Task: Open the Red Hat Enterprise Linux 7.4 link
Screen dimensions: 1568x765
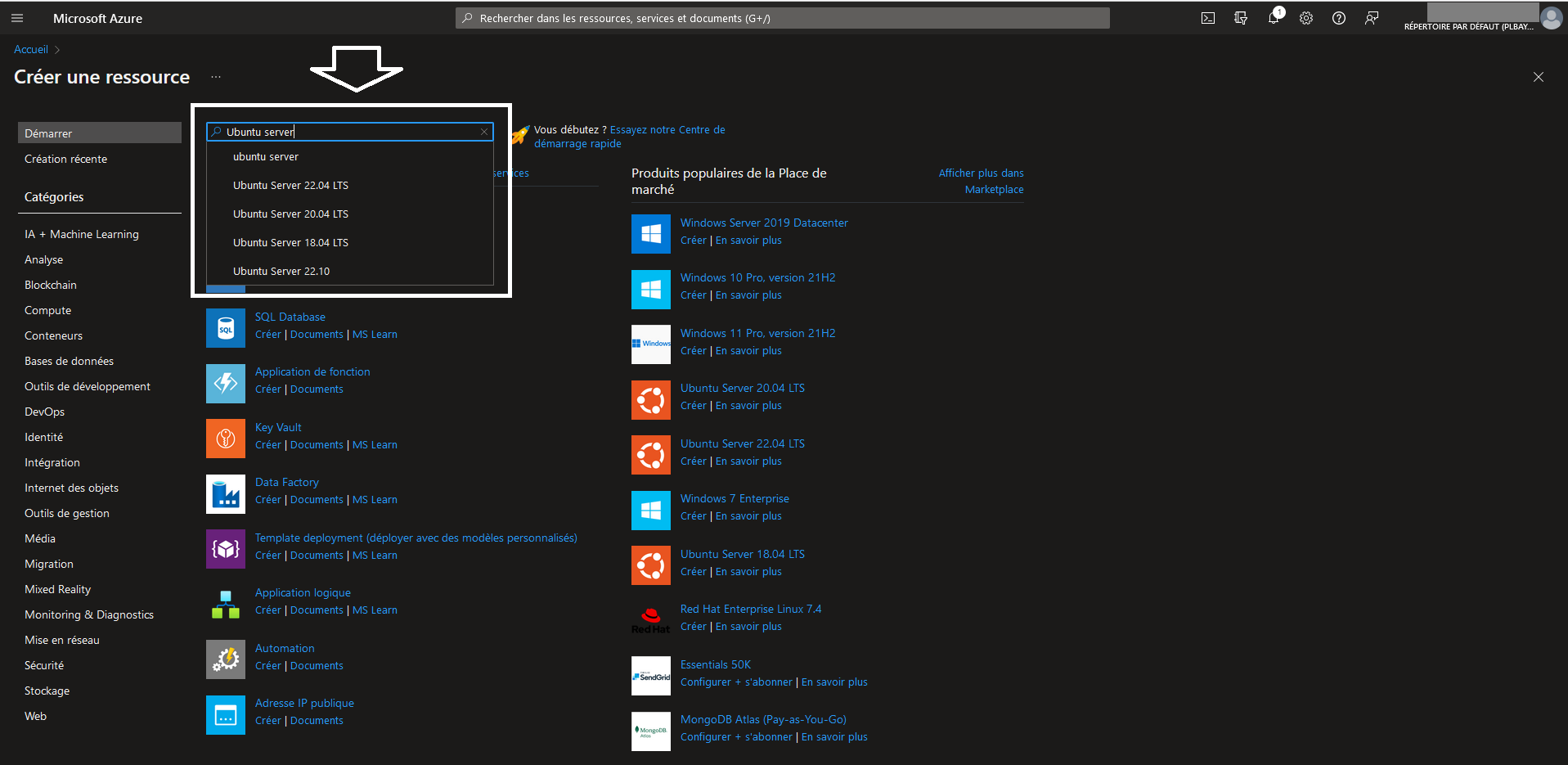Action: pyautogui.click(x=751, y=609)
